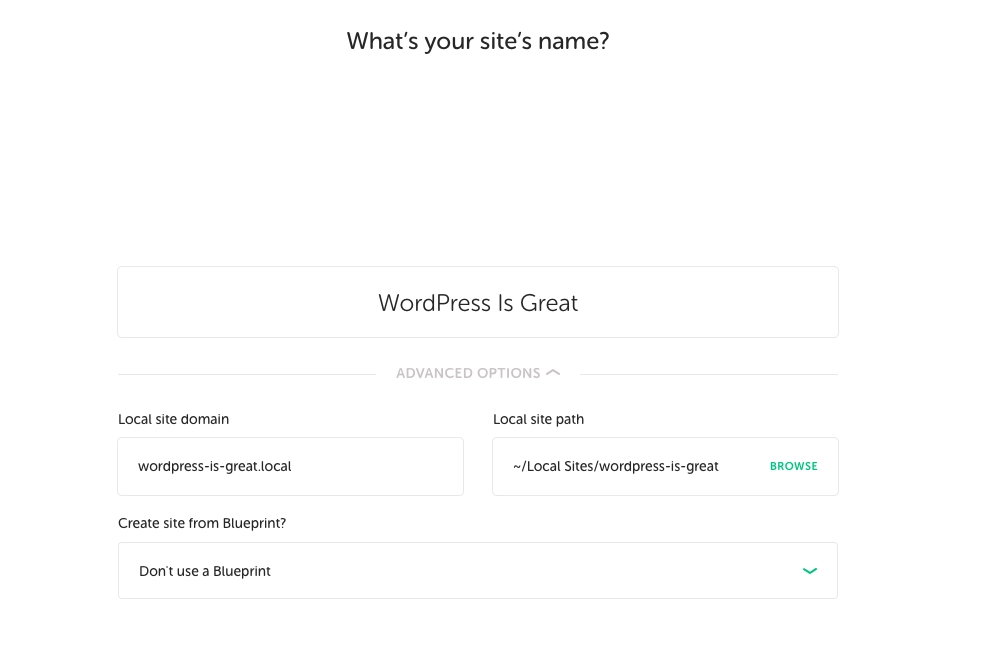The image size is (990, 655).
Task: Toggle the ADVANCED OPTIONS section label
Action: pos(468,373)
